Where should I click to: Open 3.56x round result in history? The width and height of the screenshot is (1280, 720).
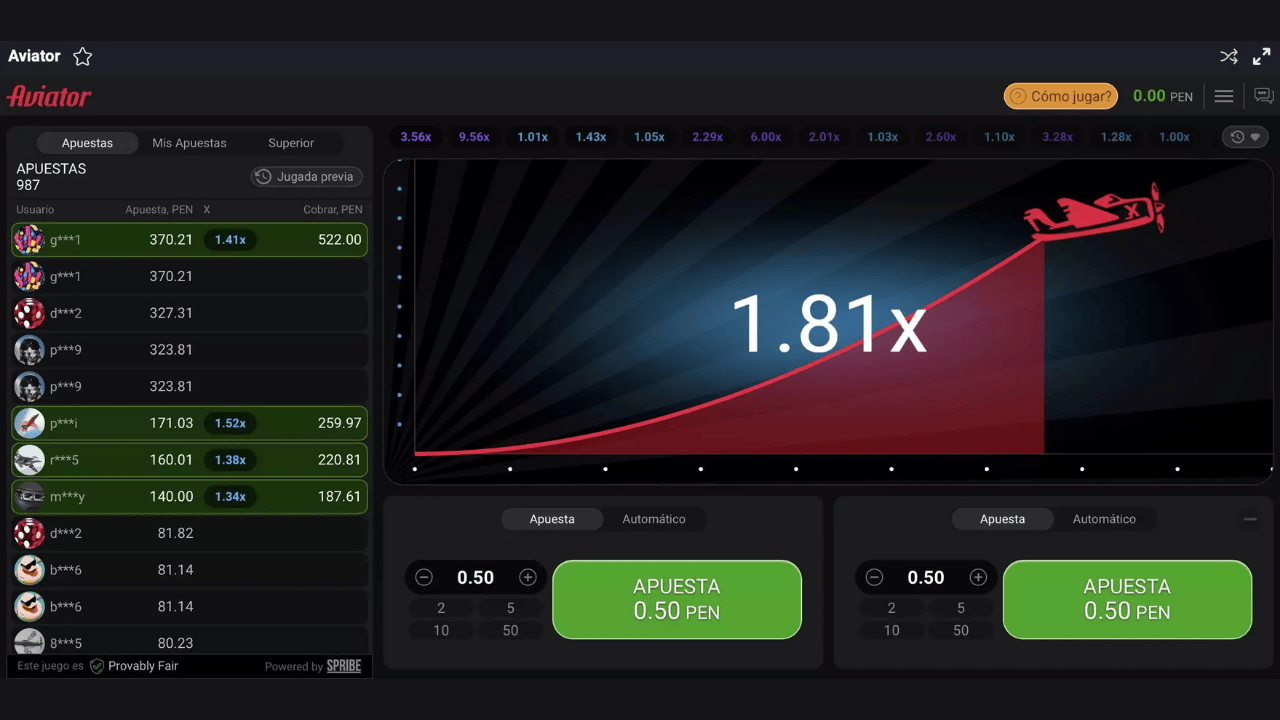[415, 137]
